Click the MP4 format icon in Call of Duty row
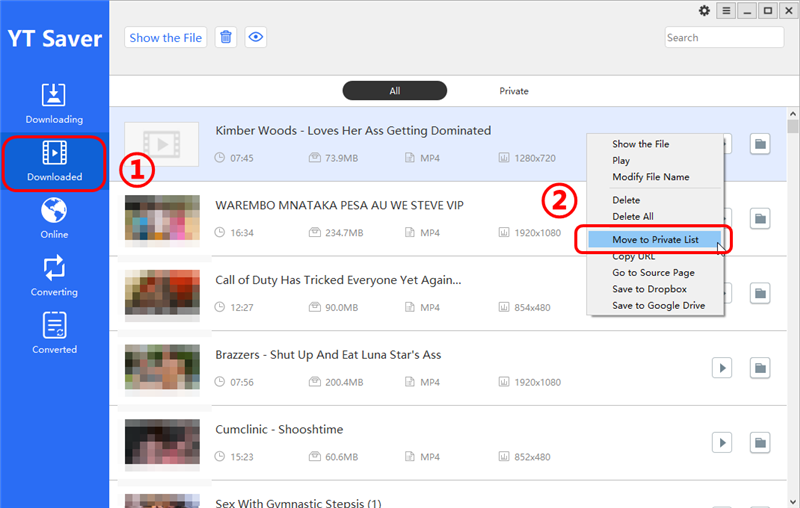Screen dimensions: 800x508 click(410, 307)
